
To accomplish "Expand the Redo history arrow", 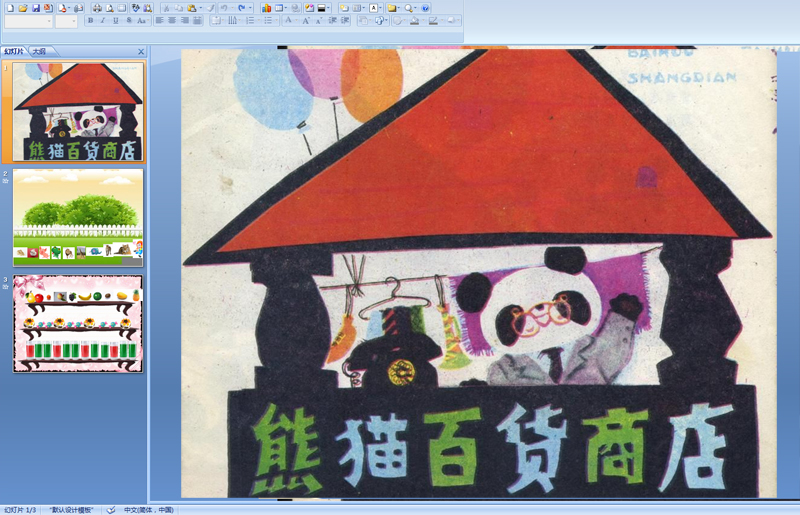I will 251,8.
